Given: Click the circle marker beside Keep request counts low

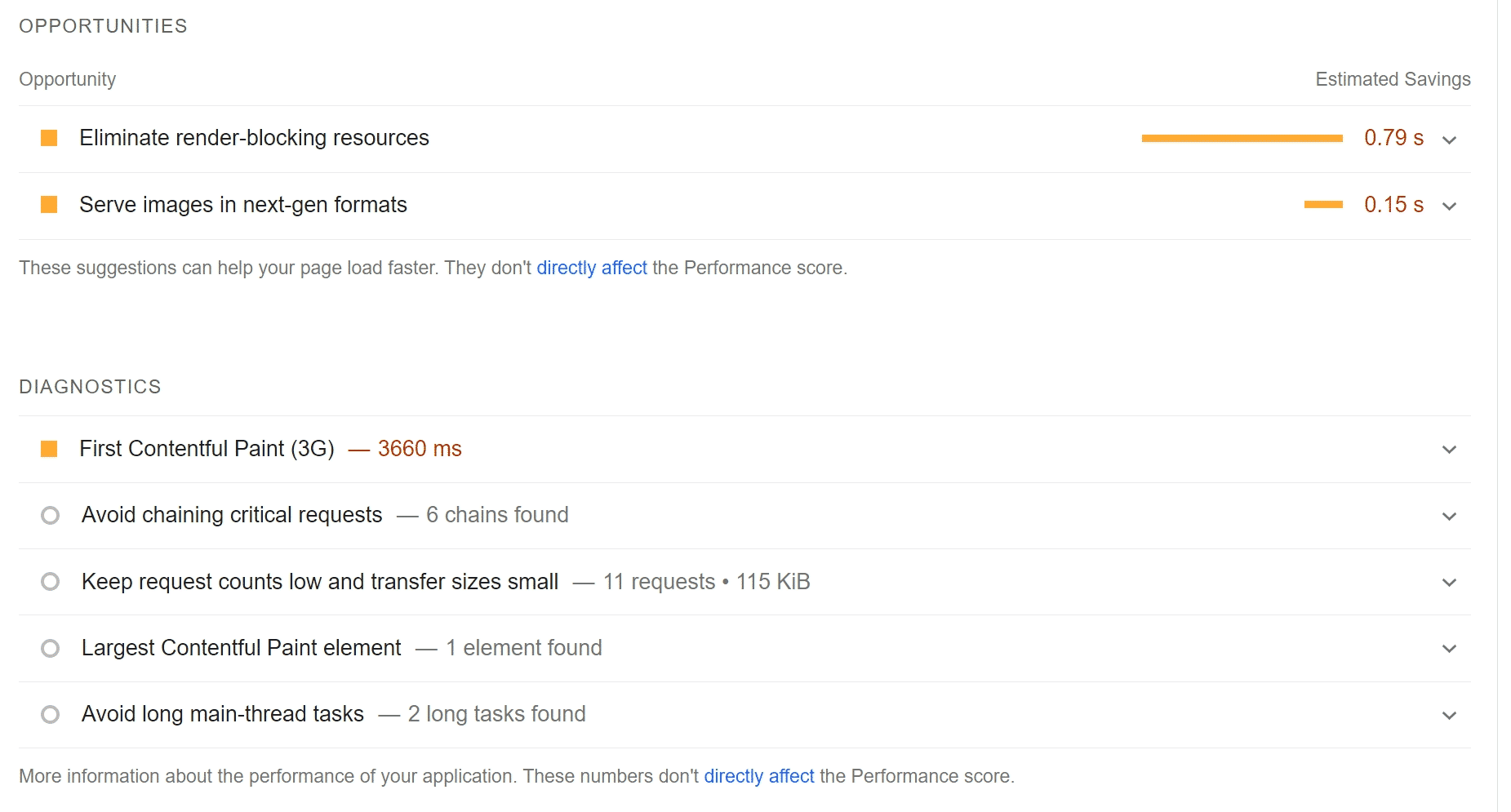Looking at the screenshot, I should coord(51,581).
